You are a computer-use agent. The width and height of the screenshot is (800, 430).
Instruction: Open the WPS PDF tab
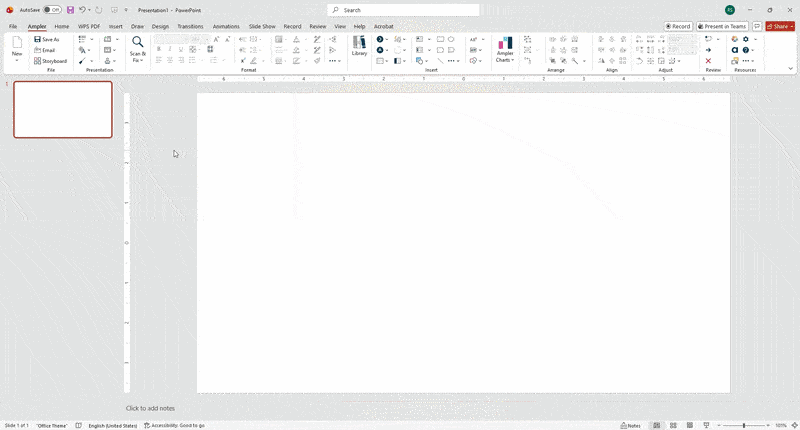point(89,26)
